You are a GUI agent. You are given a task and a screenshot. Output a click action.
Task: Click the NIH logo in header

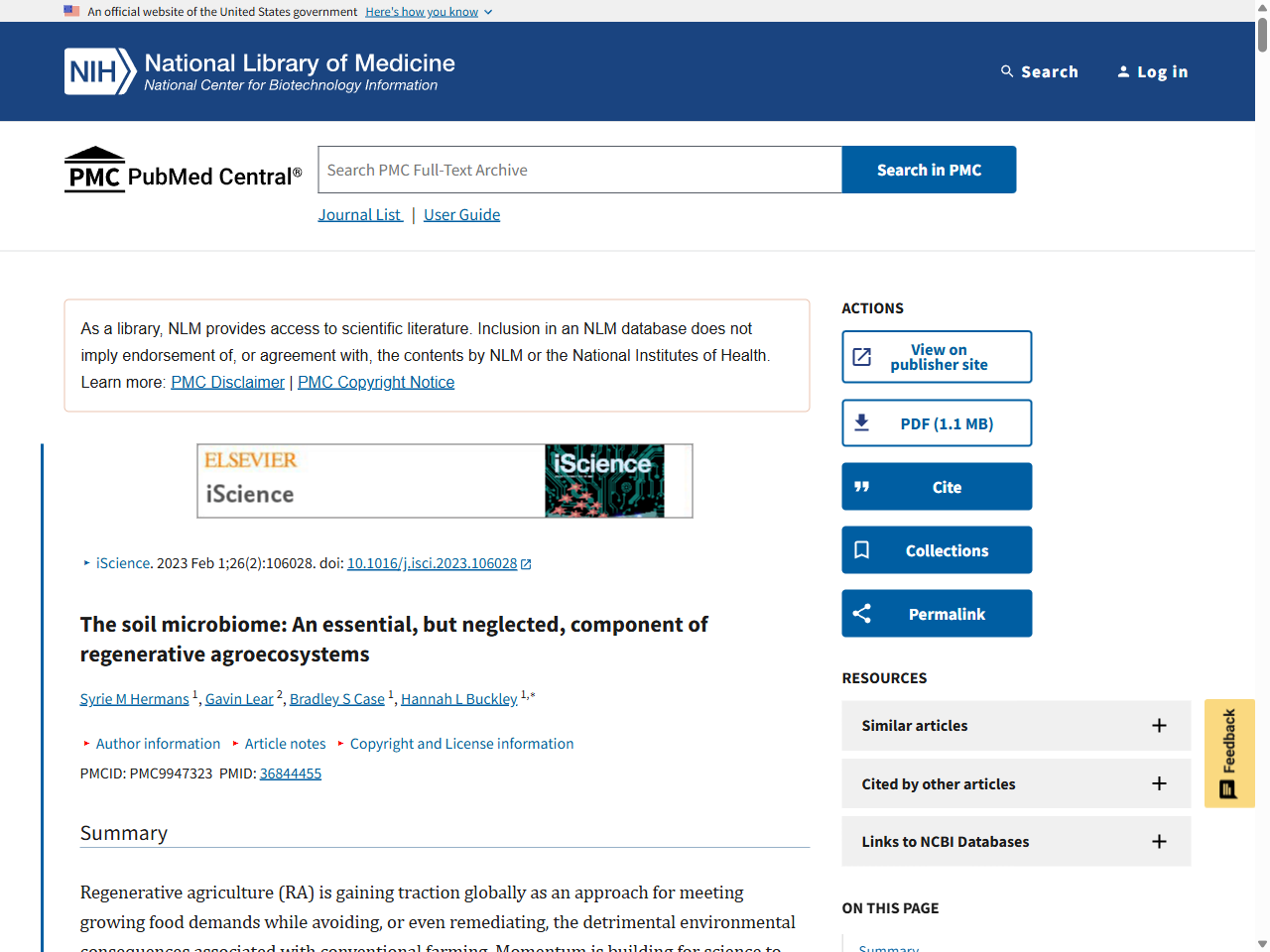tap(100, 71)
